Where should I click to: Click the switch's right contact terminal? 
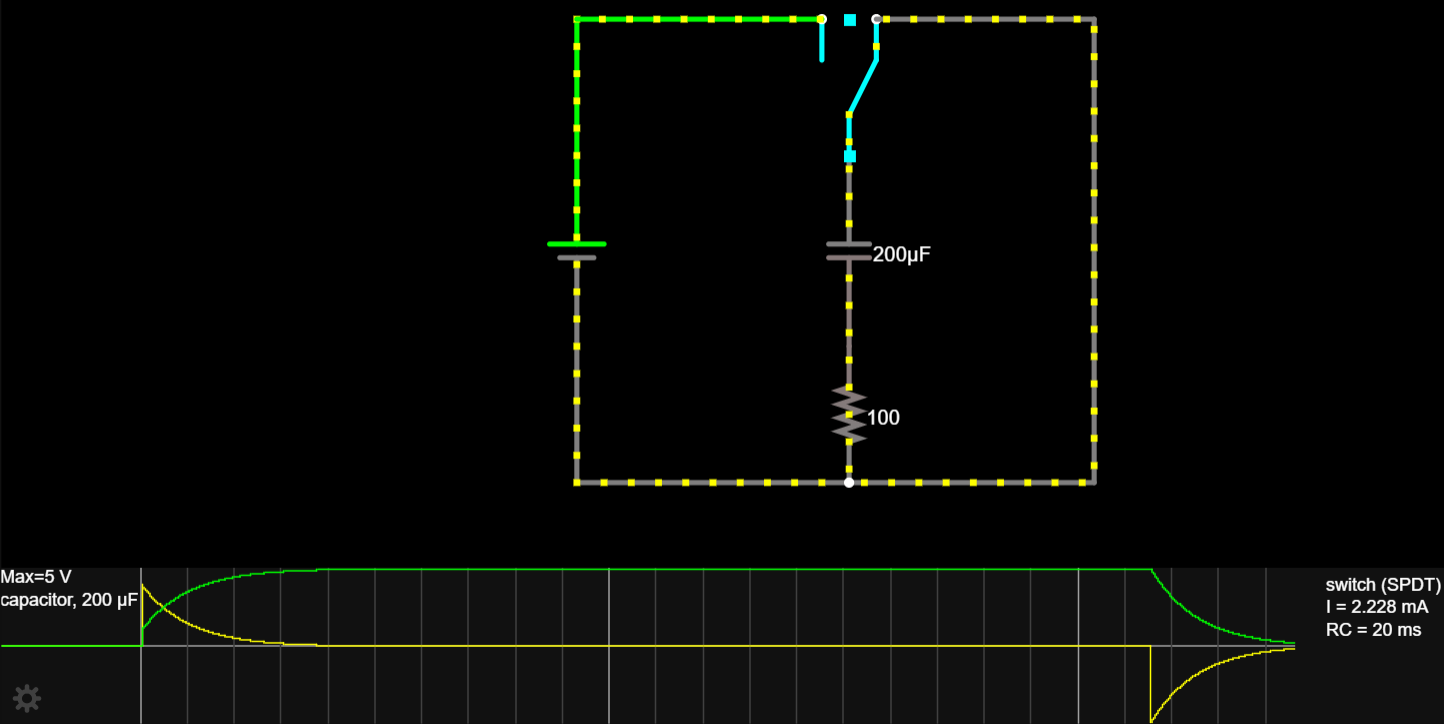pos(877,19)
